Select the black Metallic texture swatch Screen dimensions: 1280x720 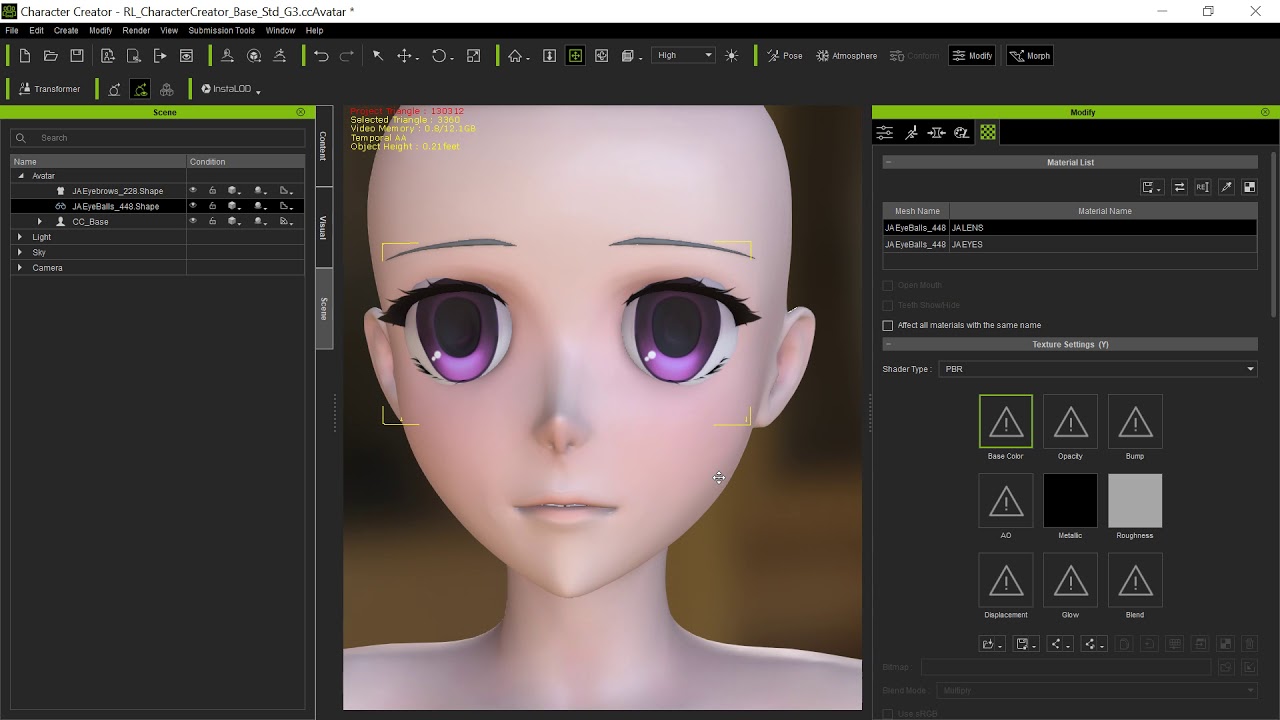coord(1070,501)
